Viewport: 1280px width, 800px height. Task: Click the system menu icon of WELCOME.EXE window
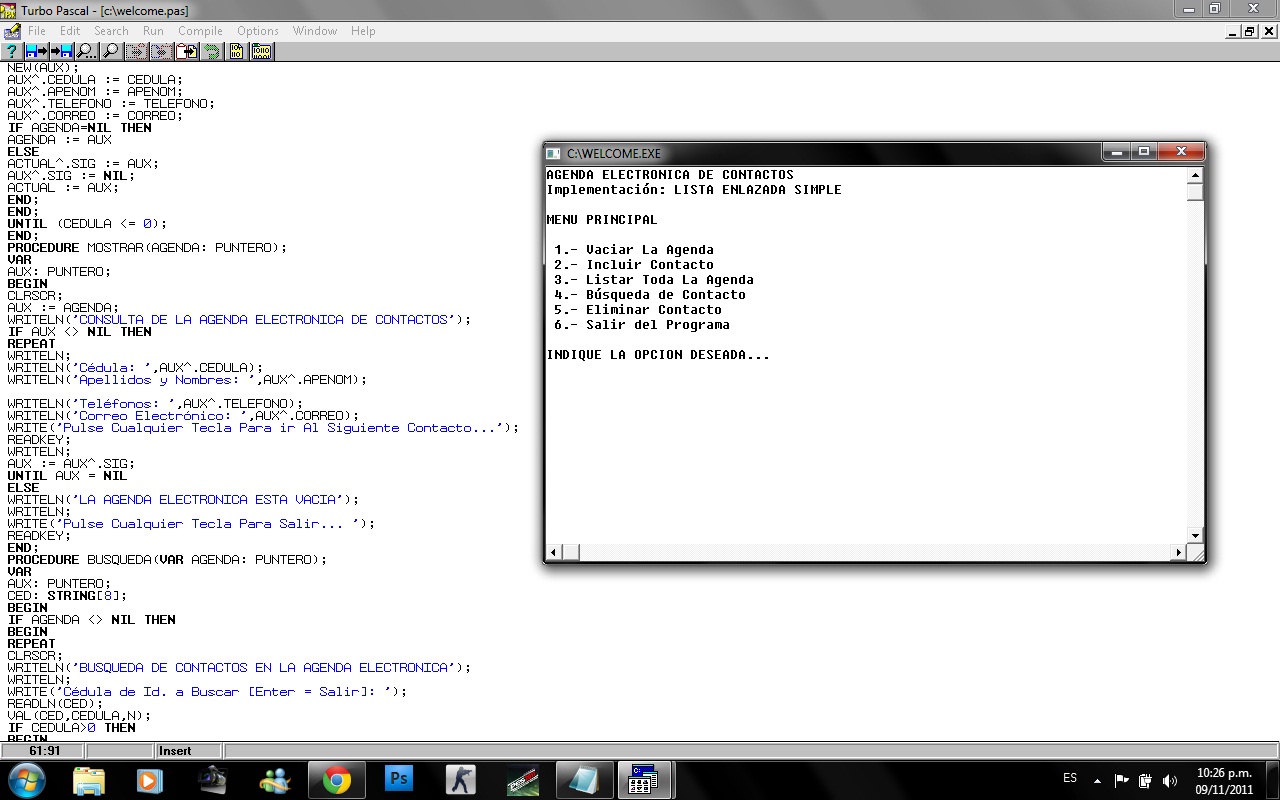pos(553,152)
